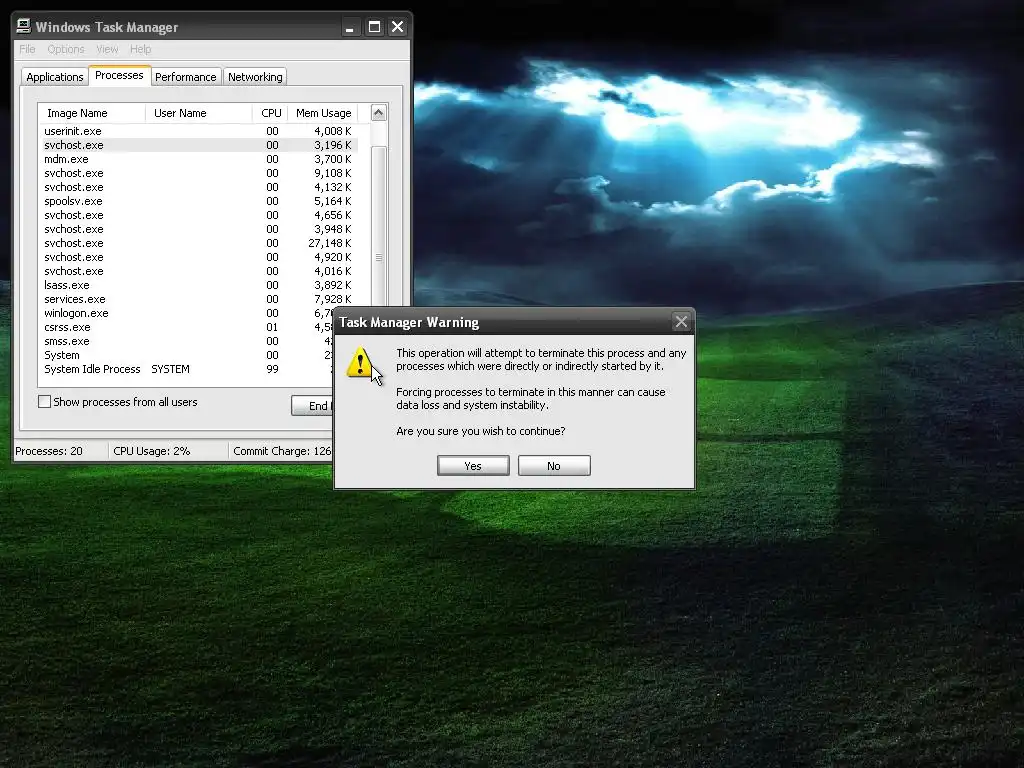
Task: Confirm termination with the Yes button
Action: point(473,466)
